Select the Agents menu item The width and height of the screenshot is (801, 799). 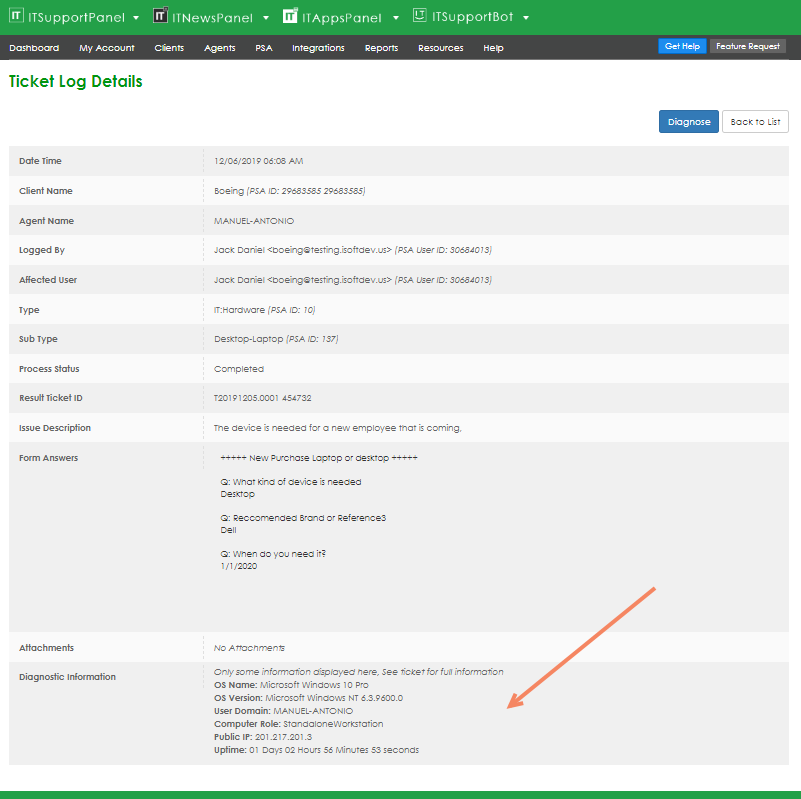coord(220,48)
